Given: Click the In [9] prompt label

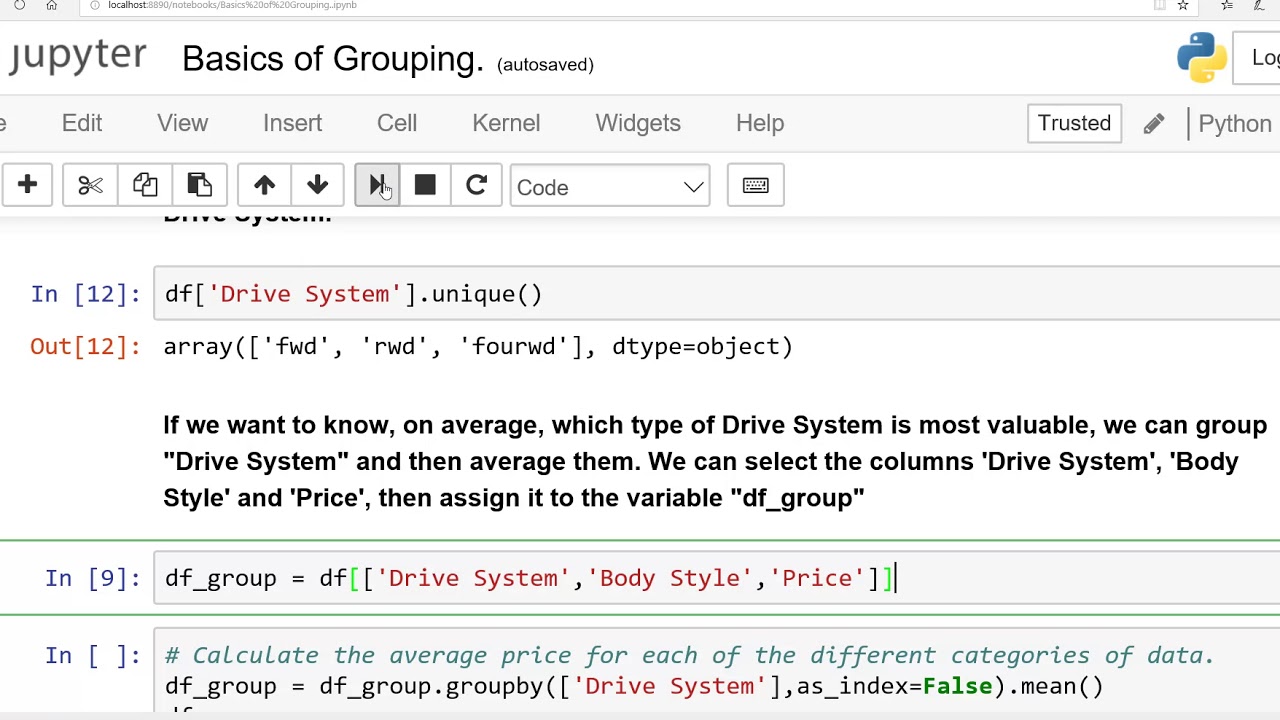Looking at the screenshot, I should click(x=92, y=578).
